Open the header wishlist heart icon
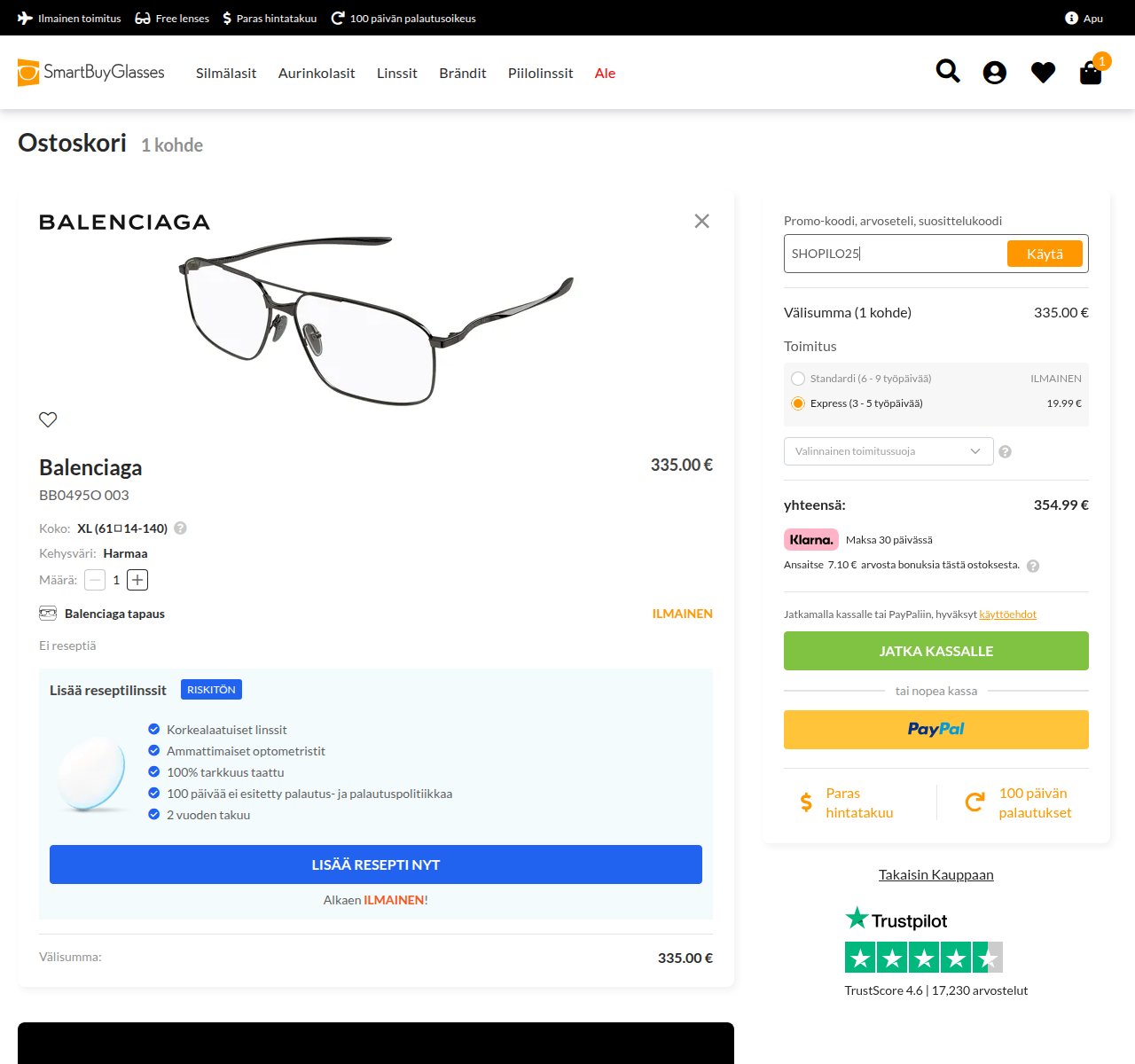Viewport: 1135px width, 1064px height. [1043, 73]
